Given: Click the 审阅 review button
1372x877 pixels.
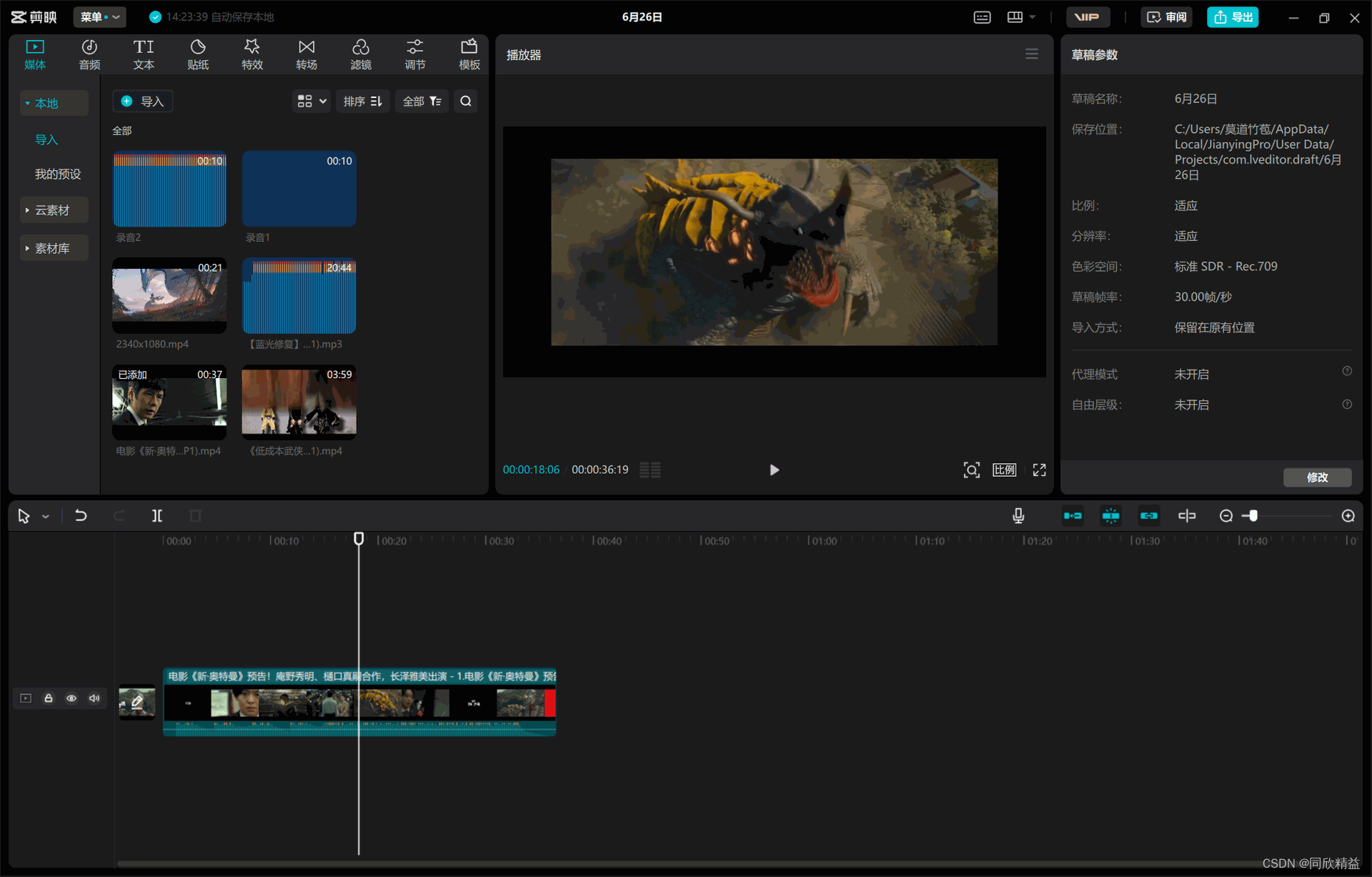Looking at the screenshot, I should pos(1167,17).
